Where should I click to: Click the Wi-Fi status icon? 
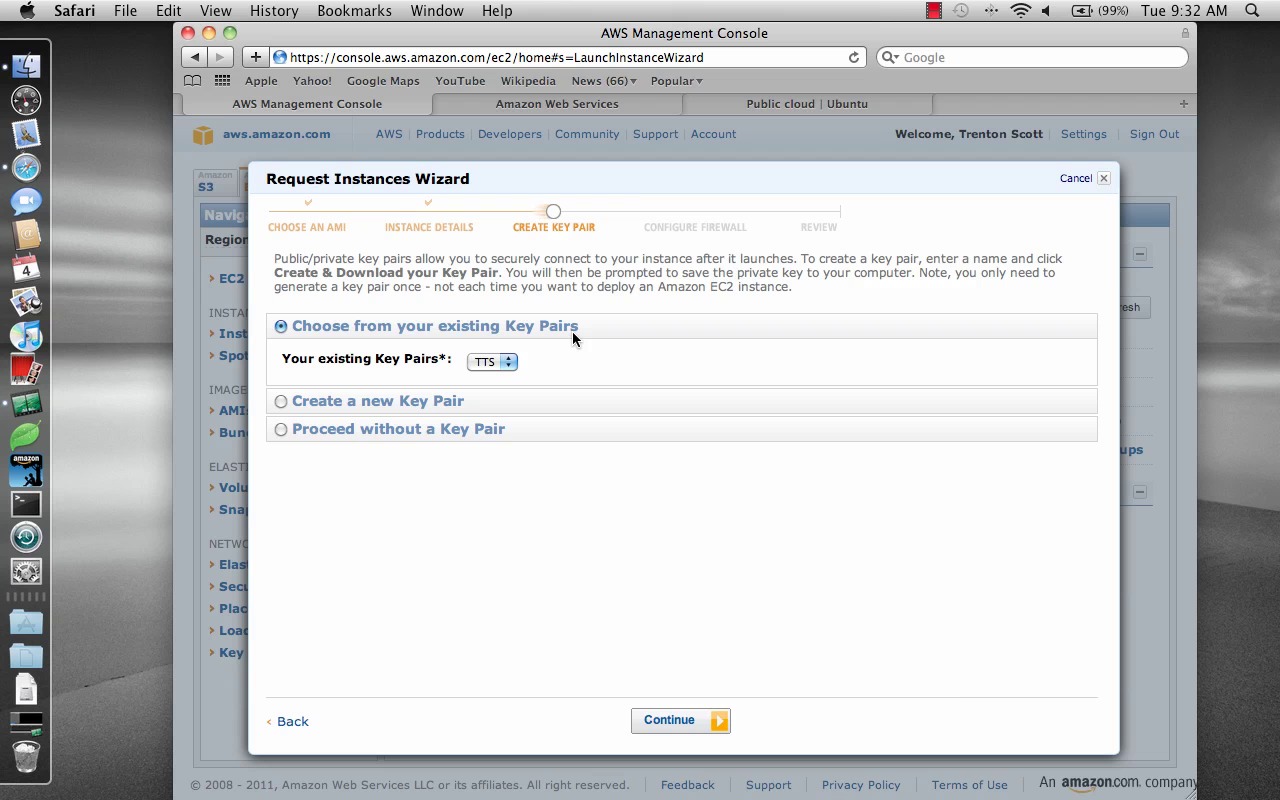[x=1020, y=11]
